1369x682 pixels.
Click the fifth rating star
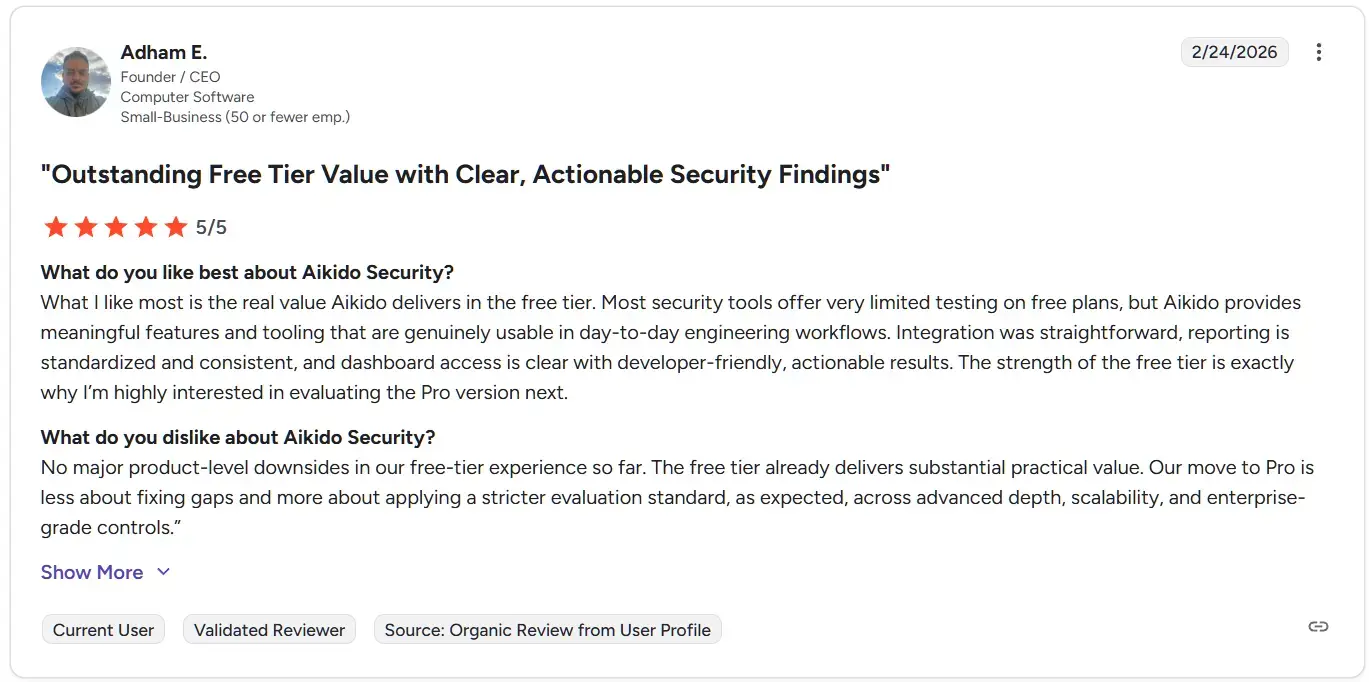click(x=176, y=227)
